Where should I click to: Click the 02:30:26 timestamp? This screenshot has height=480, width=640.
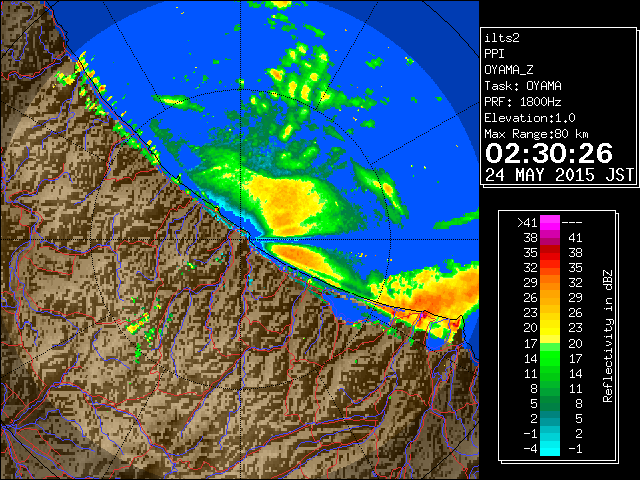(x=549, y=153)
